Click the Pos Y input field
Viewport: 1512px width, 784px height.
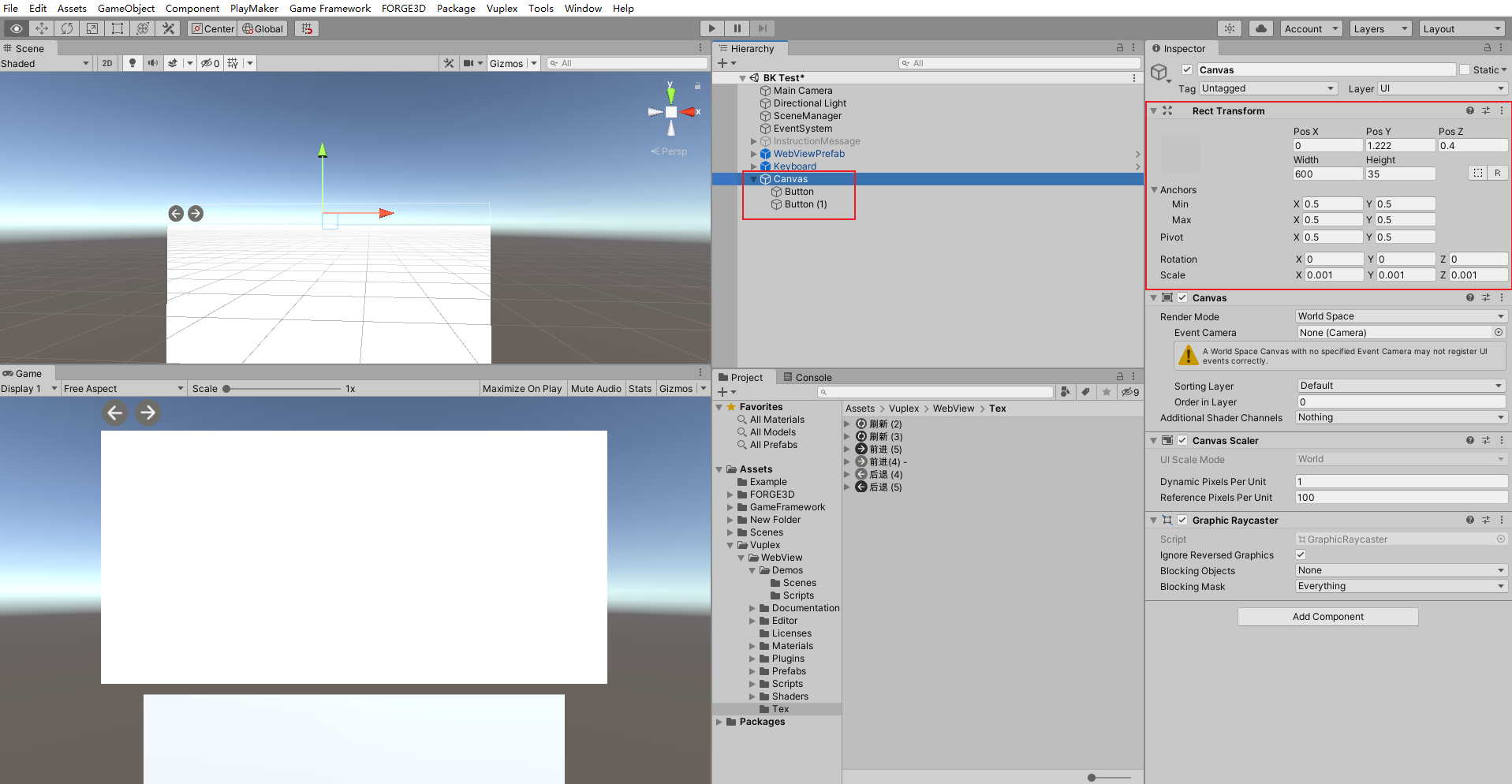coord(1400,145)
